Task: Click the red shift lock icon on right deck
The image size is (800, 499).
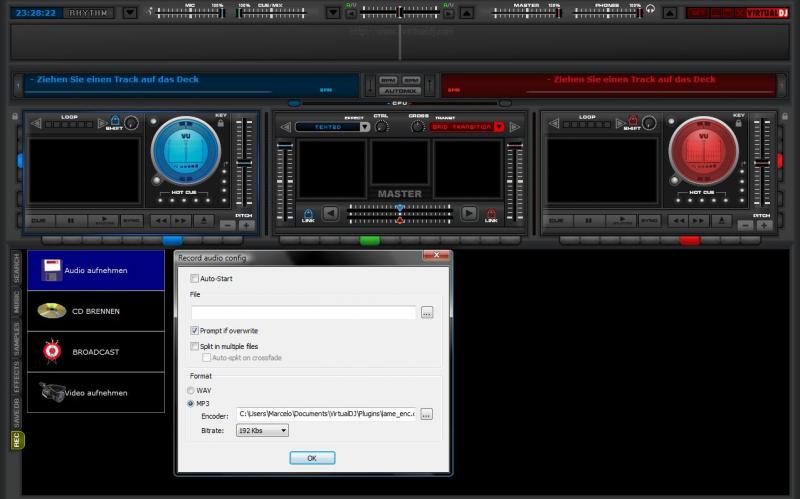Action: (633, 121)
